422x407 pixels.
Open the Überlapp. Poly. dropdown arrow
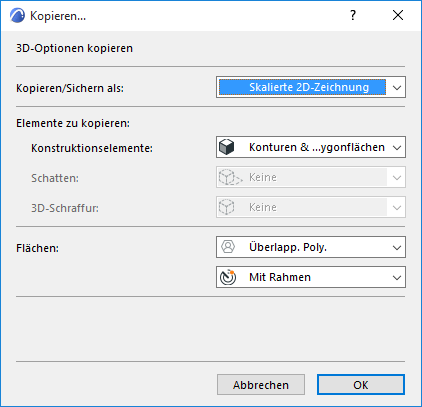pyautogui.click(x=397, y=247)
